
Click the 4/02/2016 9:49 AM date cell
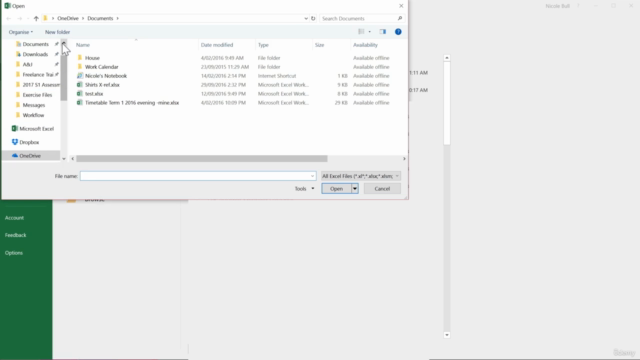pyautogui.click(x=222, y=58)
